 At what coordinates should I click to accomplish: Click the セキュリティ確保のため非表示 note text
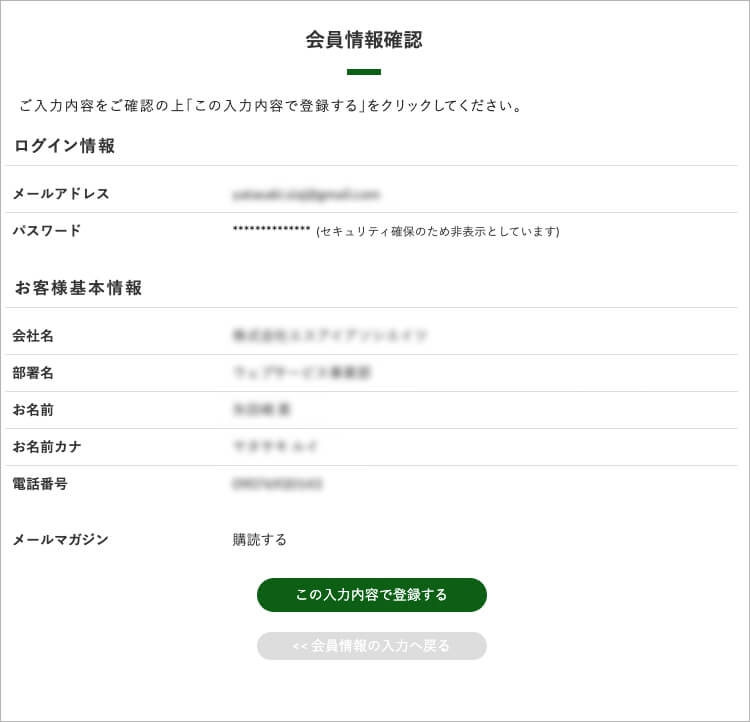438,232
